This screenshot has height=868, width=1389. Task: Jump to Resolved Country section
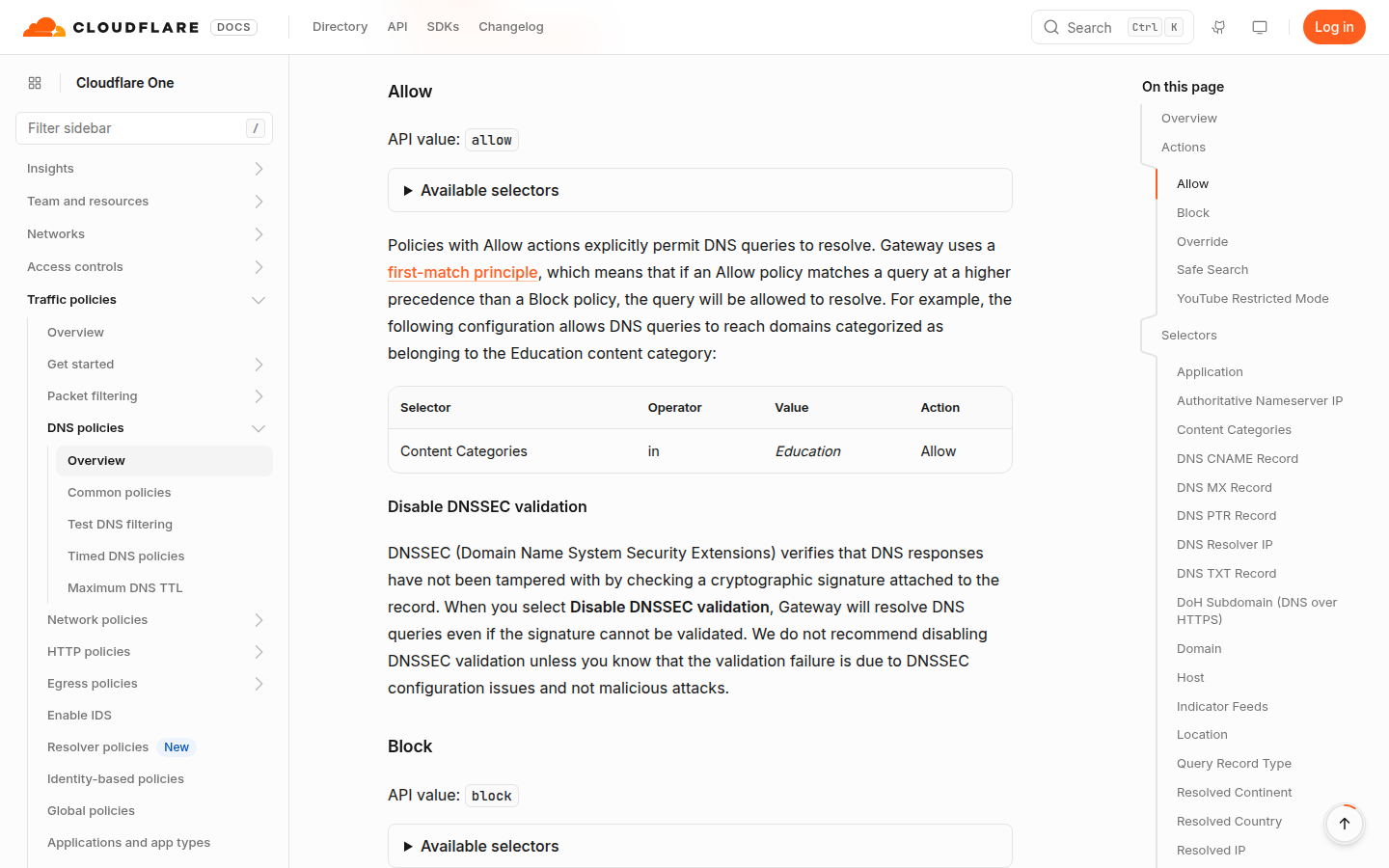(1229, 822)
